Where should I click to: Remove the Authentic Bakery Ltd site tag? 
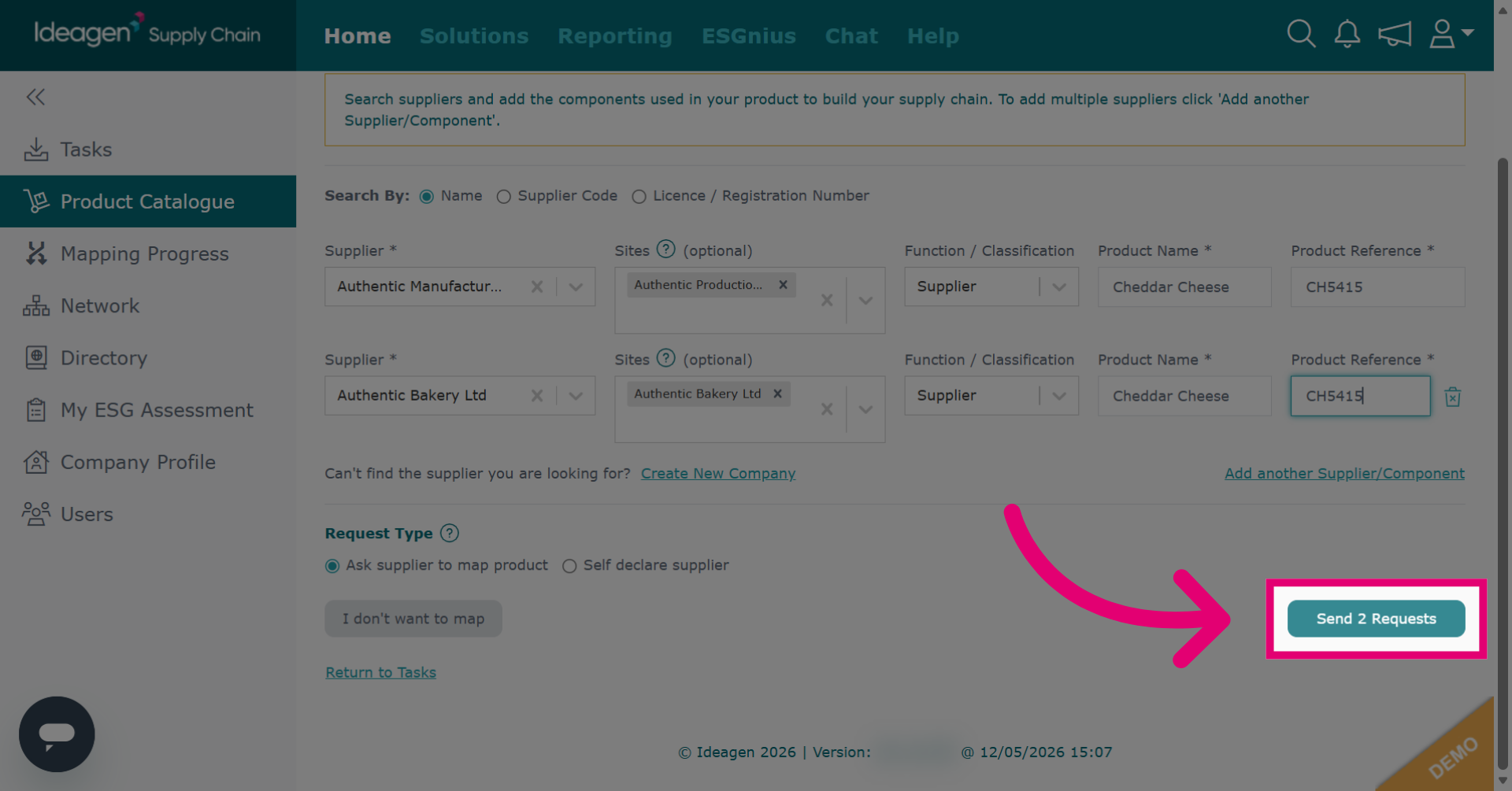tap(777, 394)
